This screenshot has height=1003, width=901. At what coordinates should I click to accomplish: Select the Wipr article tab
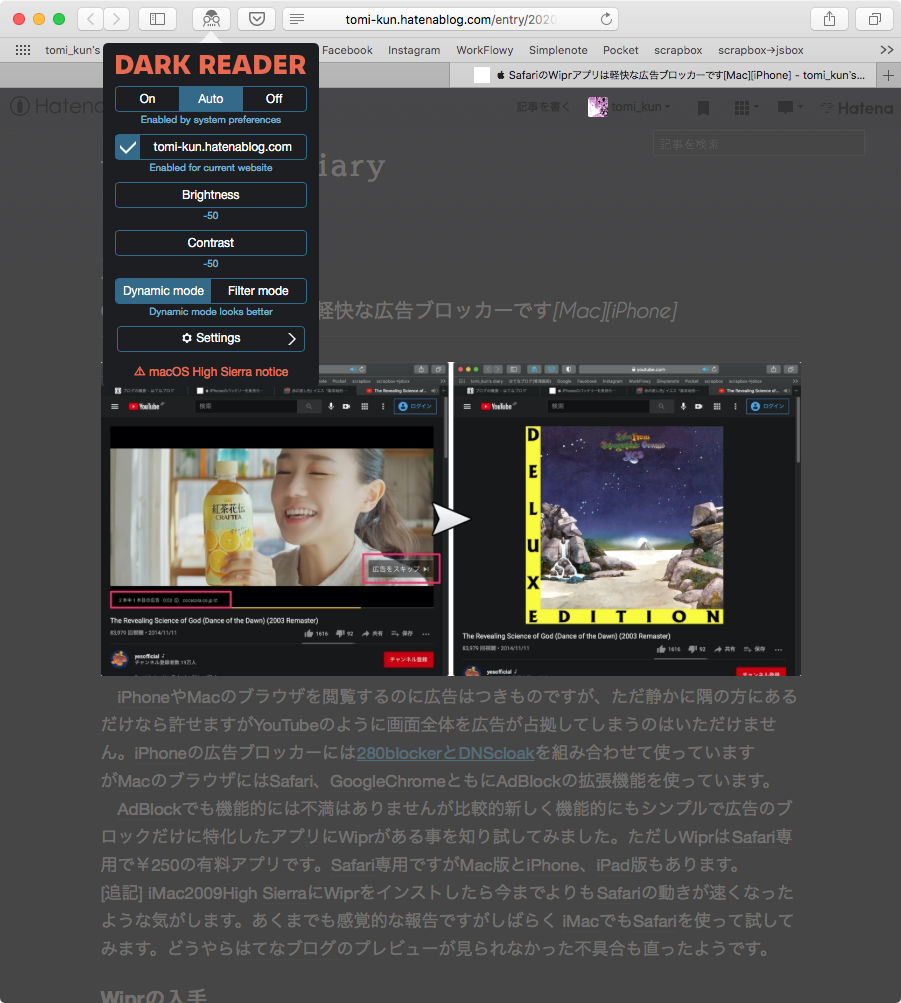click(663, 75)
